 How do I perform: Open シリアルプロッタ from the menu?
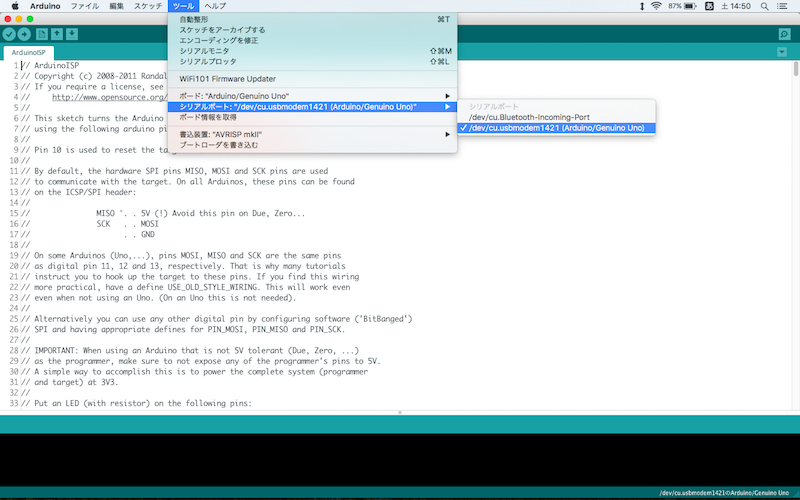pyautogui.click(x=312, y=62)
